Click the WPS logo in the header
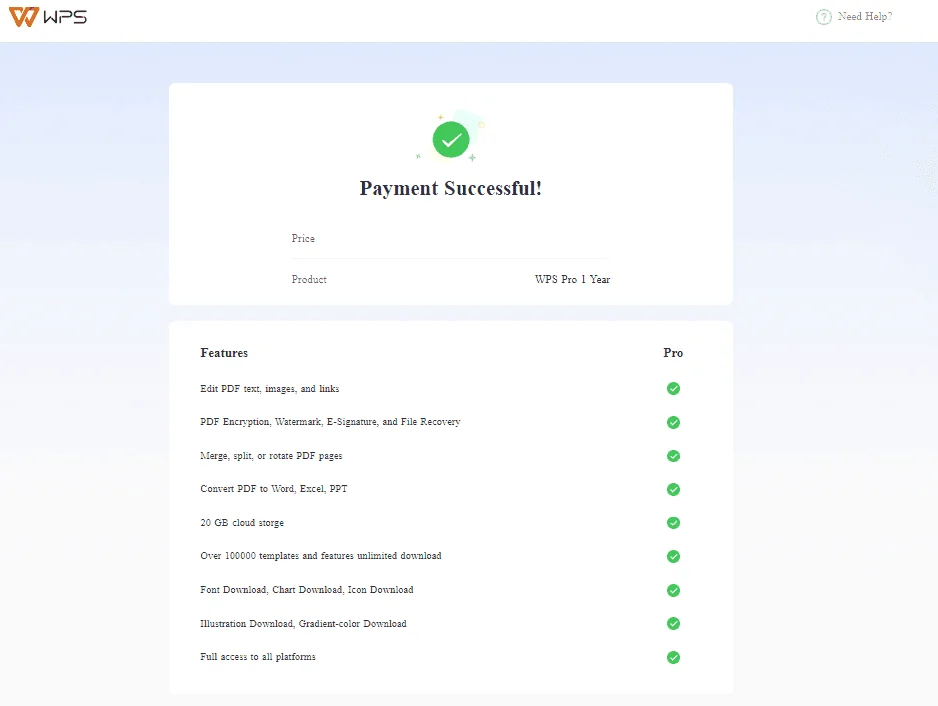Viewport: 938px width, 706px height. point(48,17)
